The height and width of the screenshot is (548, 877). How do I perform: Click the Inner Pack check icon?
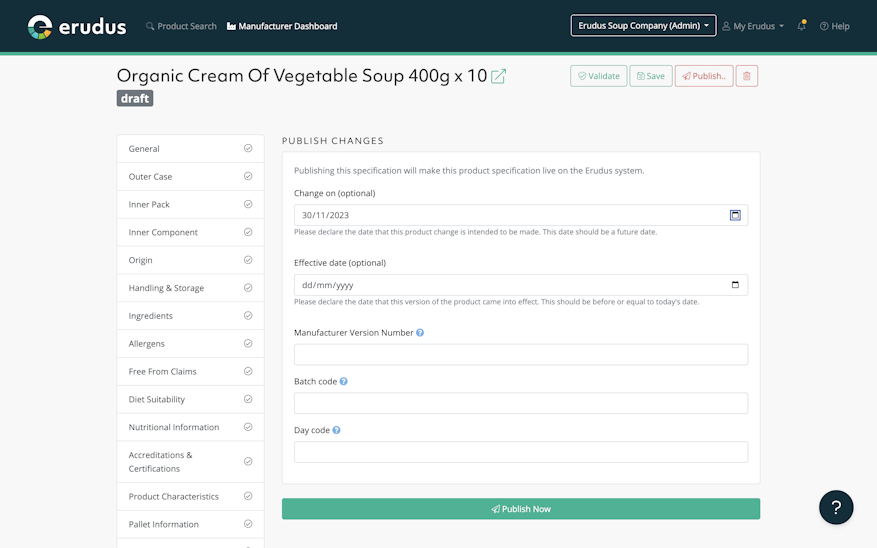click(248, 204)
